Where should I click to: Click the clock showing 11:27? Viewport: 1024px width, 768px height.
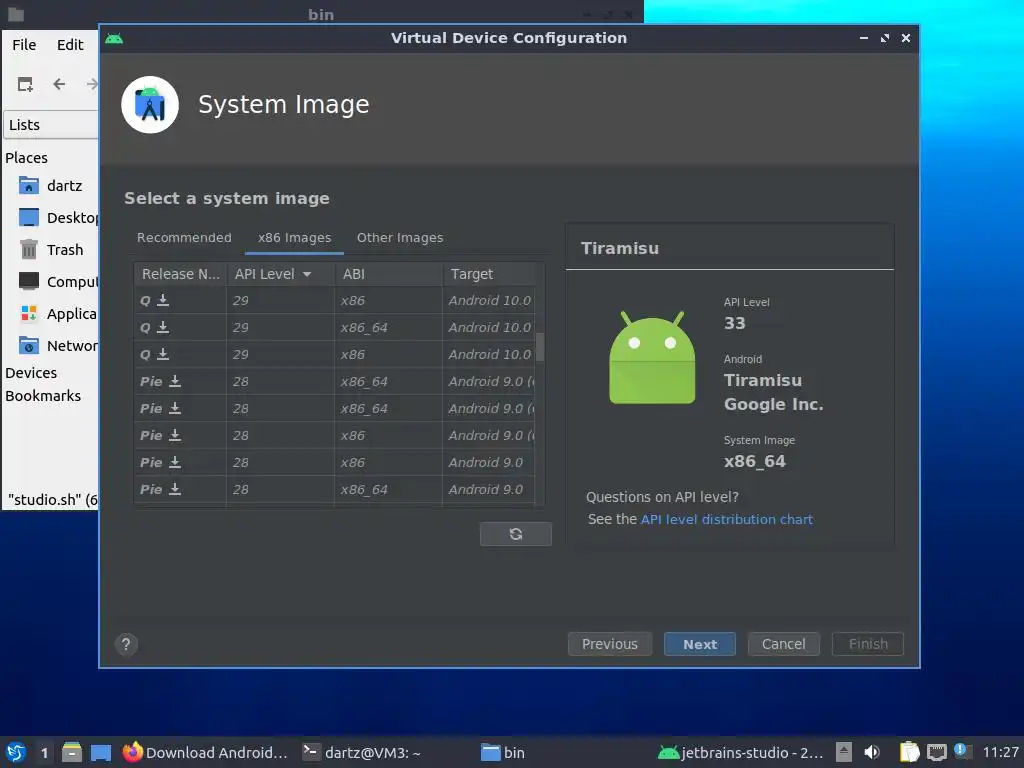pos(1000,752)
